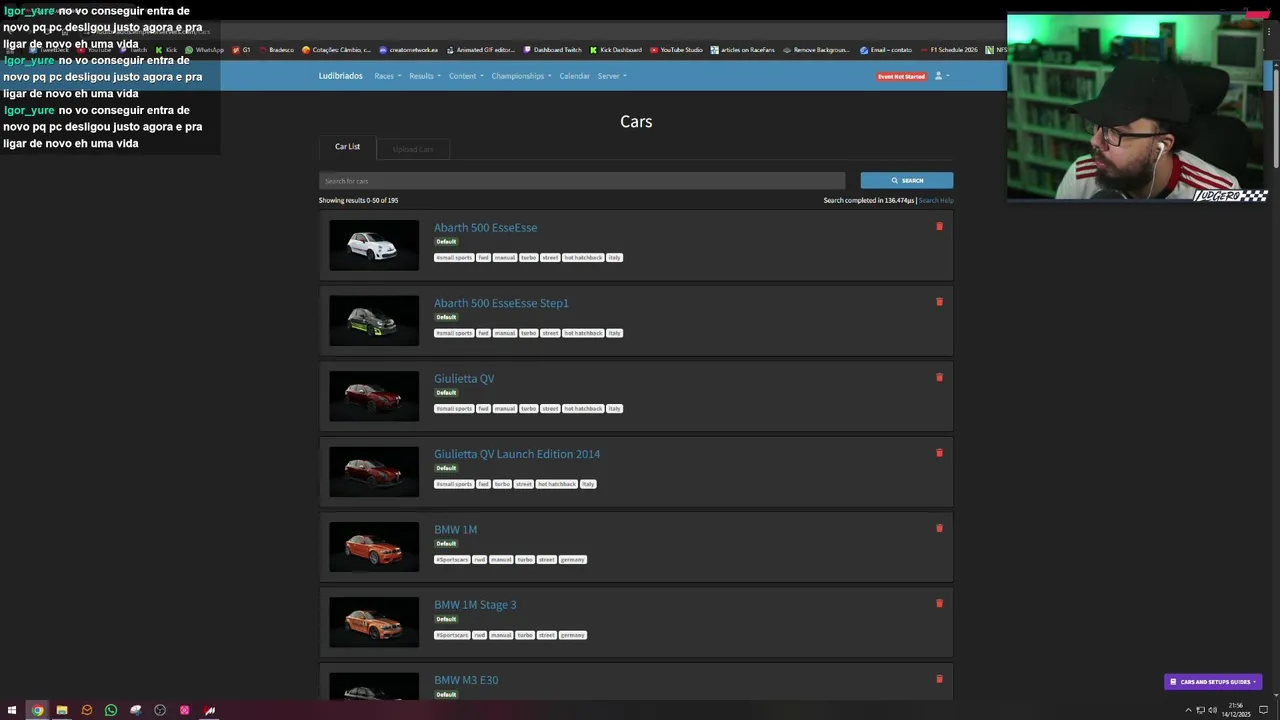
Task: Open the Search Help link
Action: coord(936,201)
